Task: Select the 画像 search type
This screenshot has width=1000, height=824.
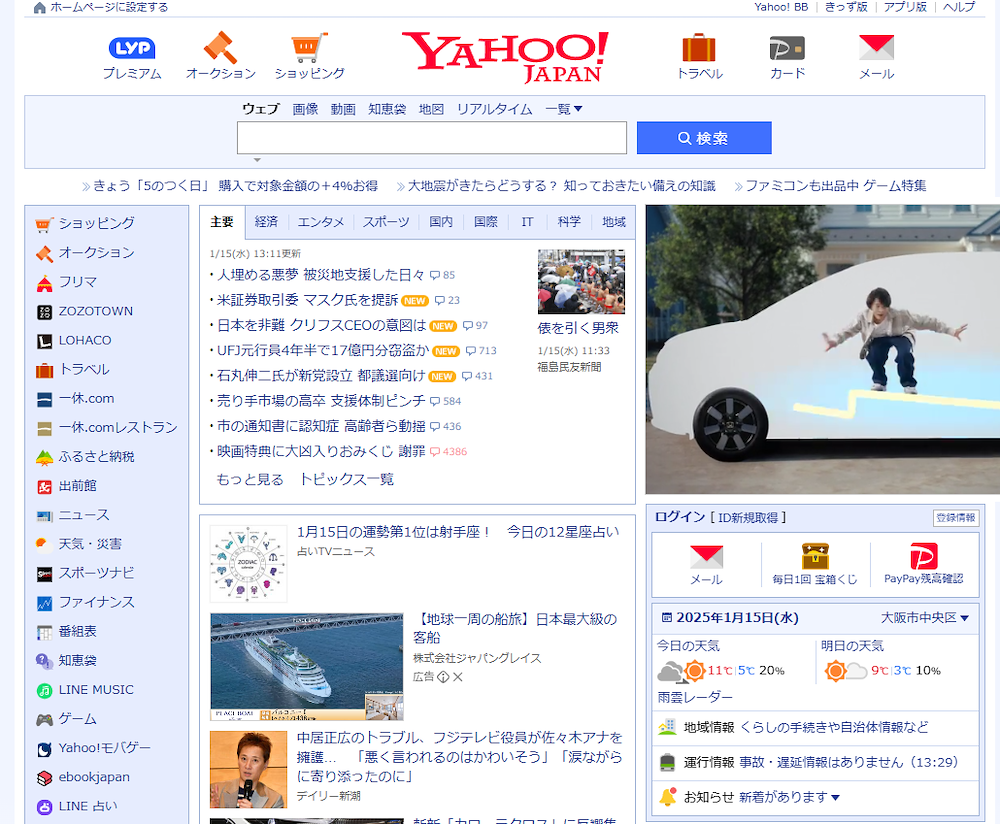Action: [x=305, y=109]
